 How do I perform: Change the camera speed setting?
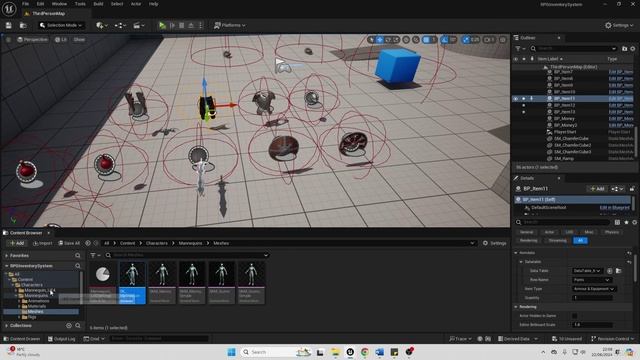489,40
